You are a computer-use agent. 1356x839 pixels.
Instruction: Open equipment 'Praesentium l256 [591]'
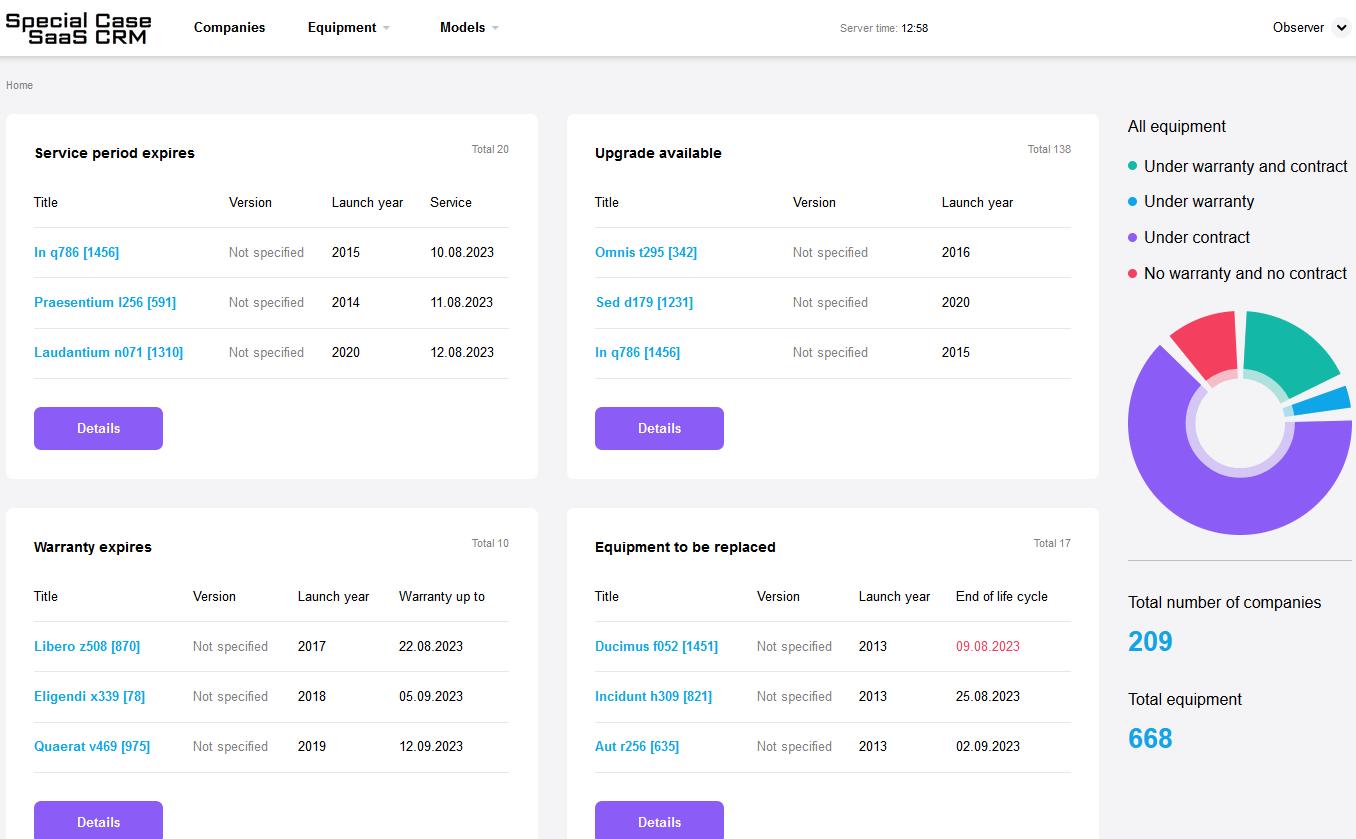point(105,302)
